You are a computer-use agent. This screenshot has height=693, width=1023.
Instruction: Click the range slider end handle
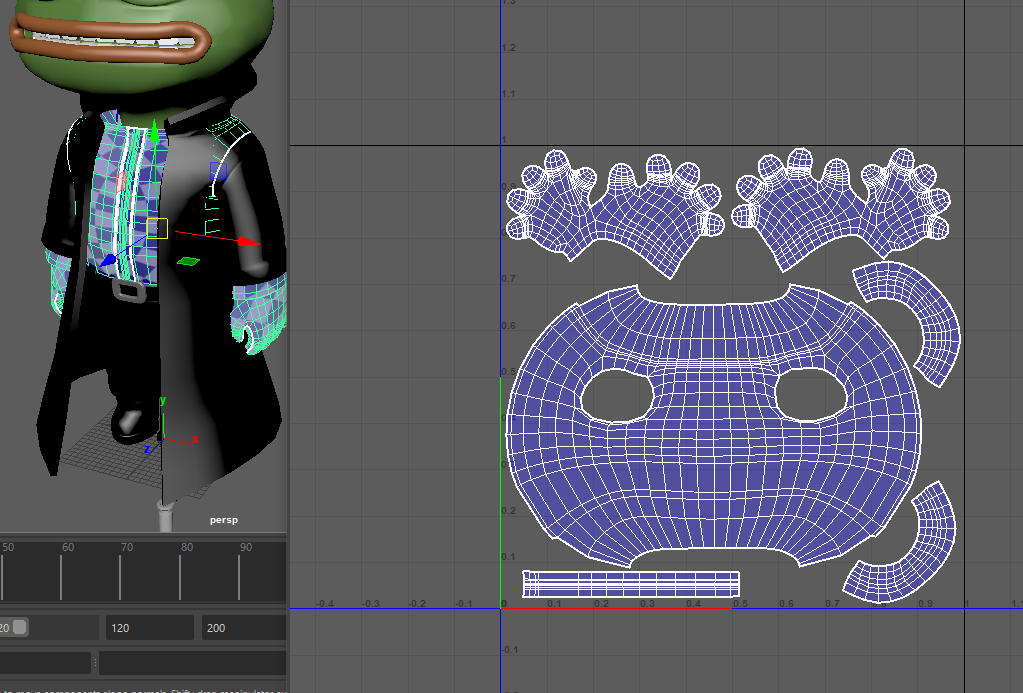point(20,627)
